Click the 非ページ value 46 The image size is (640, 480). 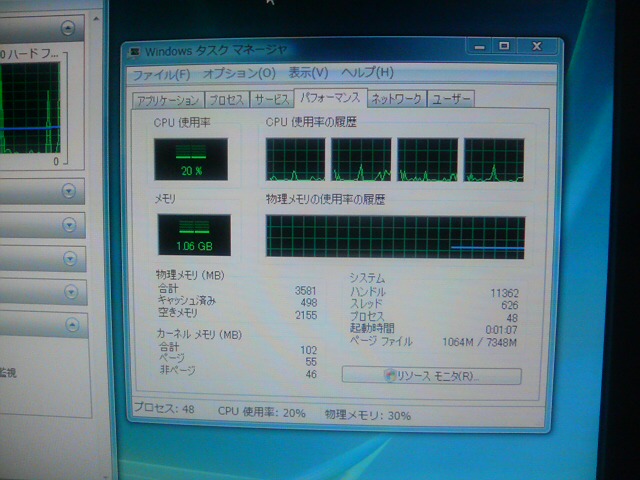click(311, 374)
